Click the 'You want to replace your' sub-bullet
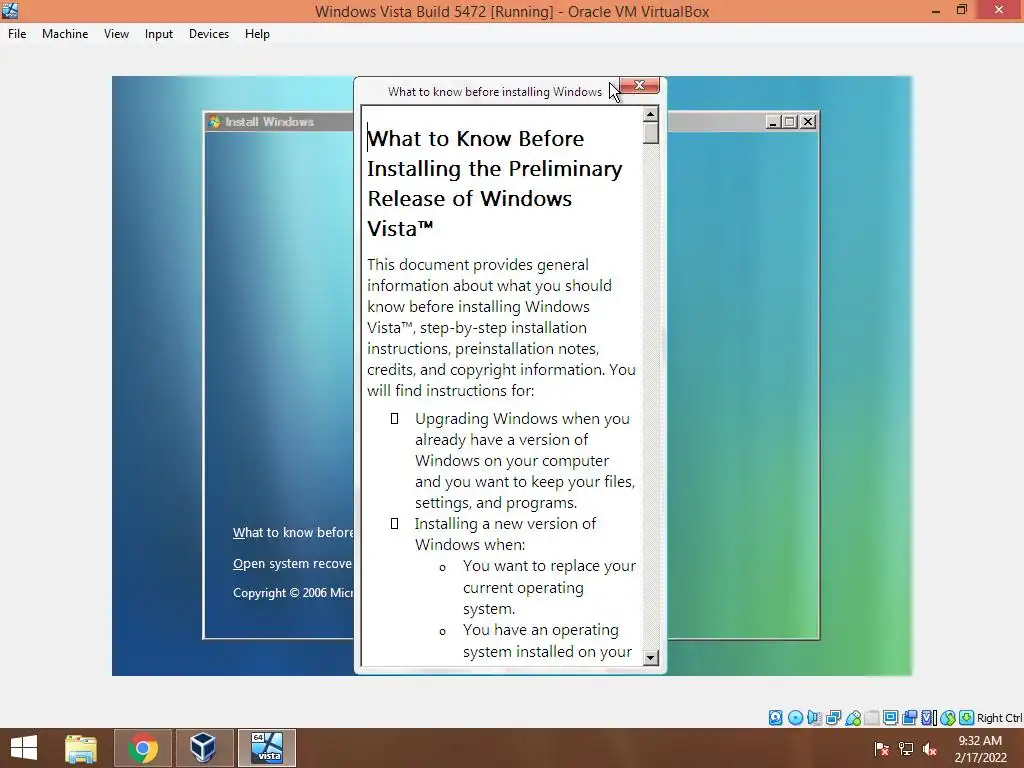 (549, 566)
